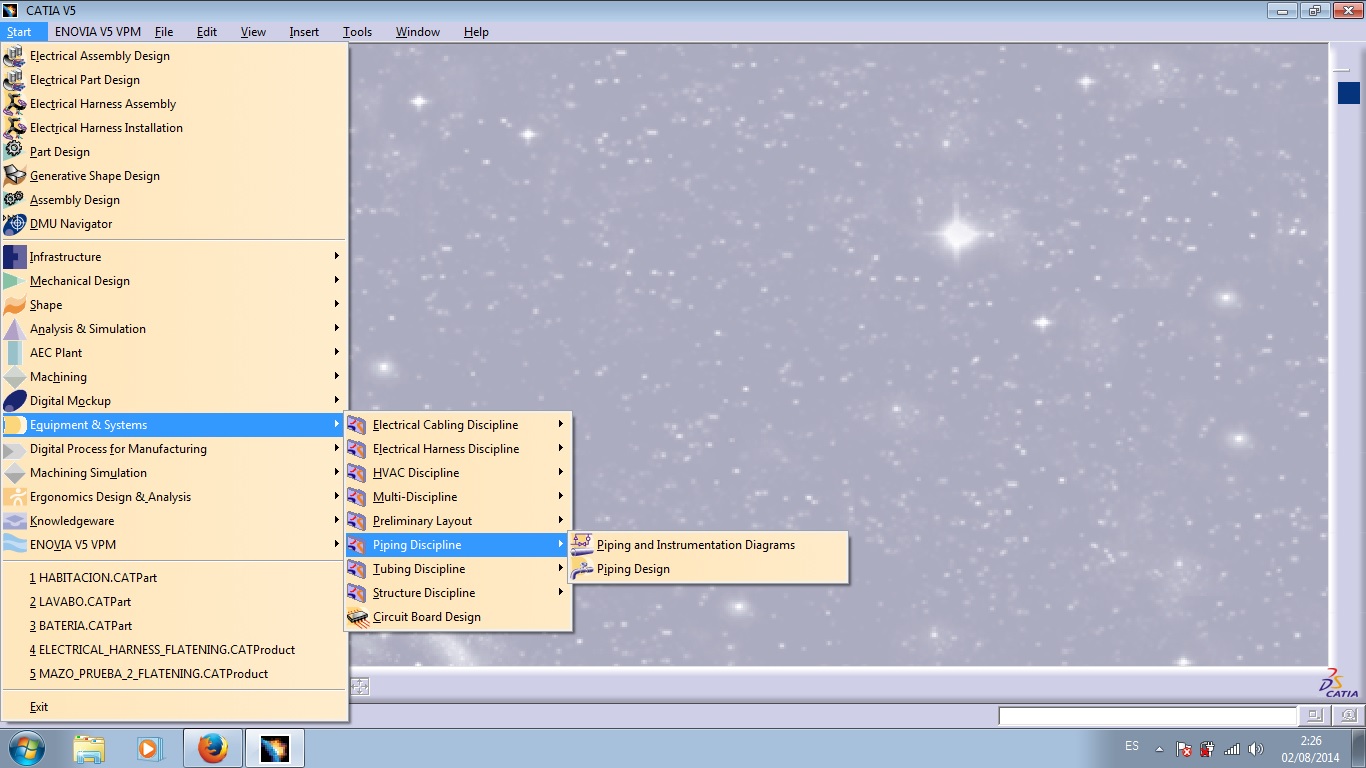This screenshot has height=768, width=1366.
Task: Click the Tubing Discipline icon
Action: [357, 569]
